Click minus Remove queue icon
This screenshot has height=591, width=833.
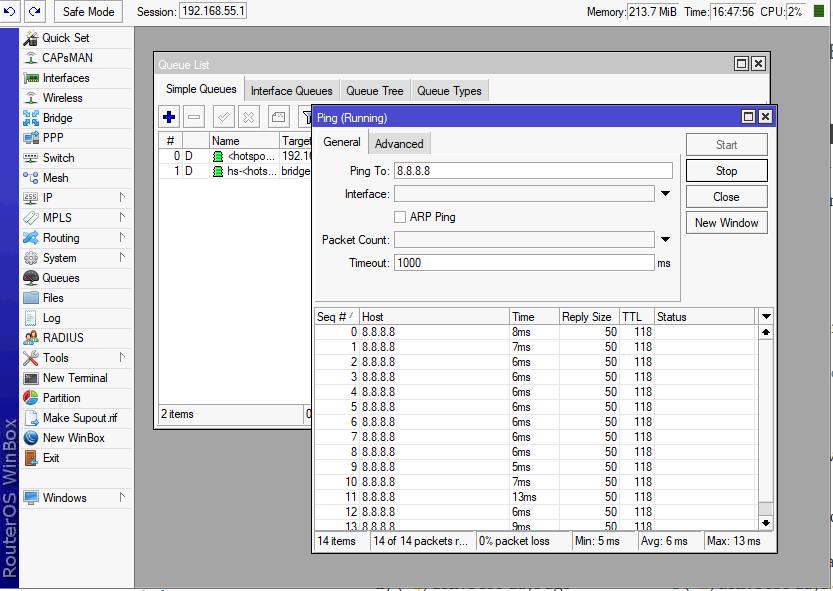(194, 117)
